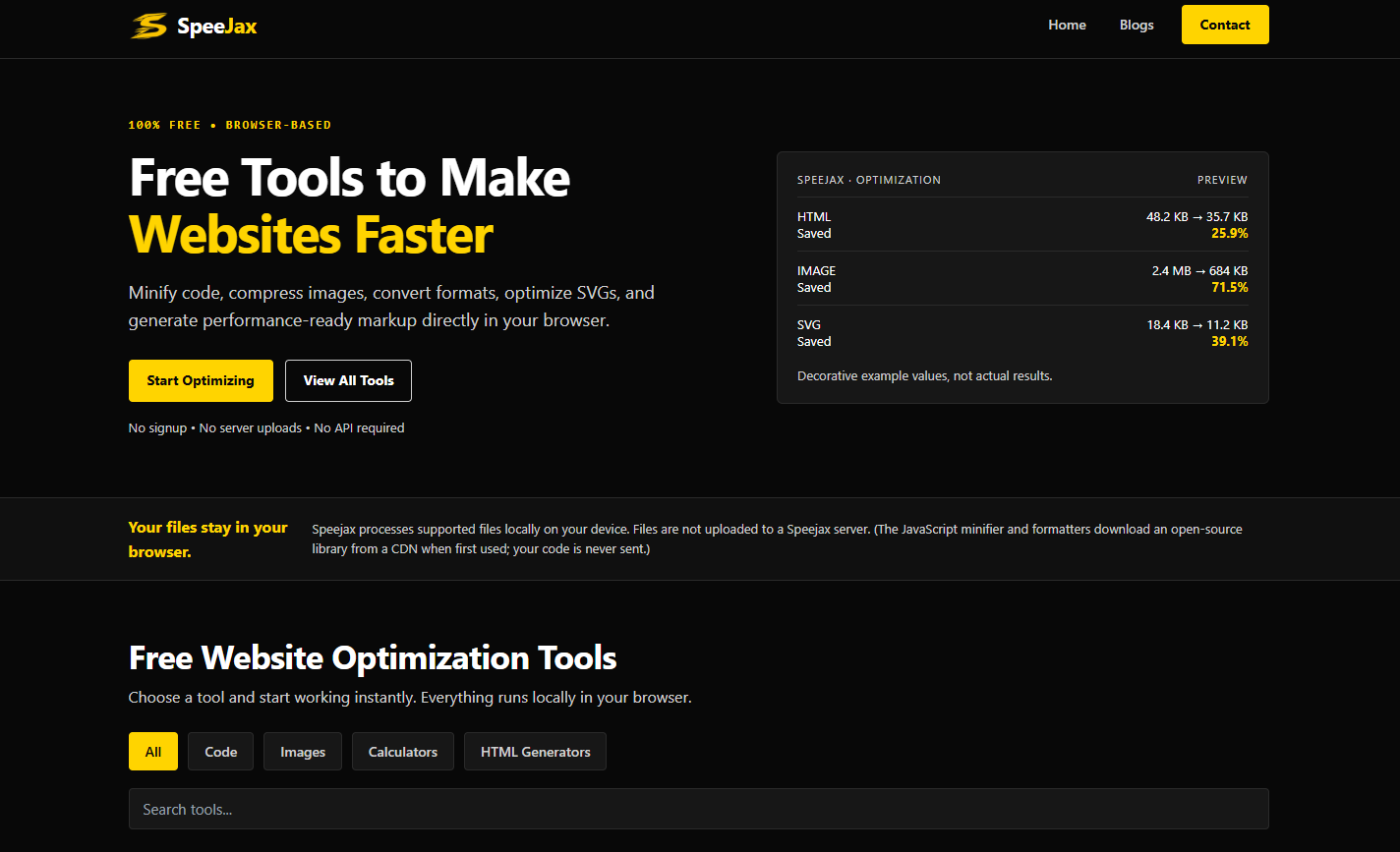Click the SVG row label
1400x852 pixels.
click(x=809, y=324)
